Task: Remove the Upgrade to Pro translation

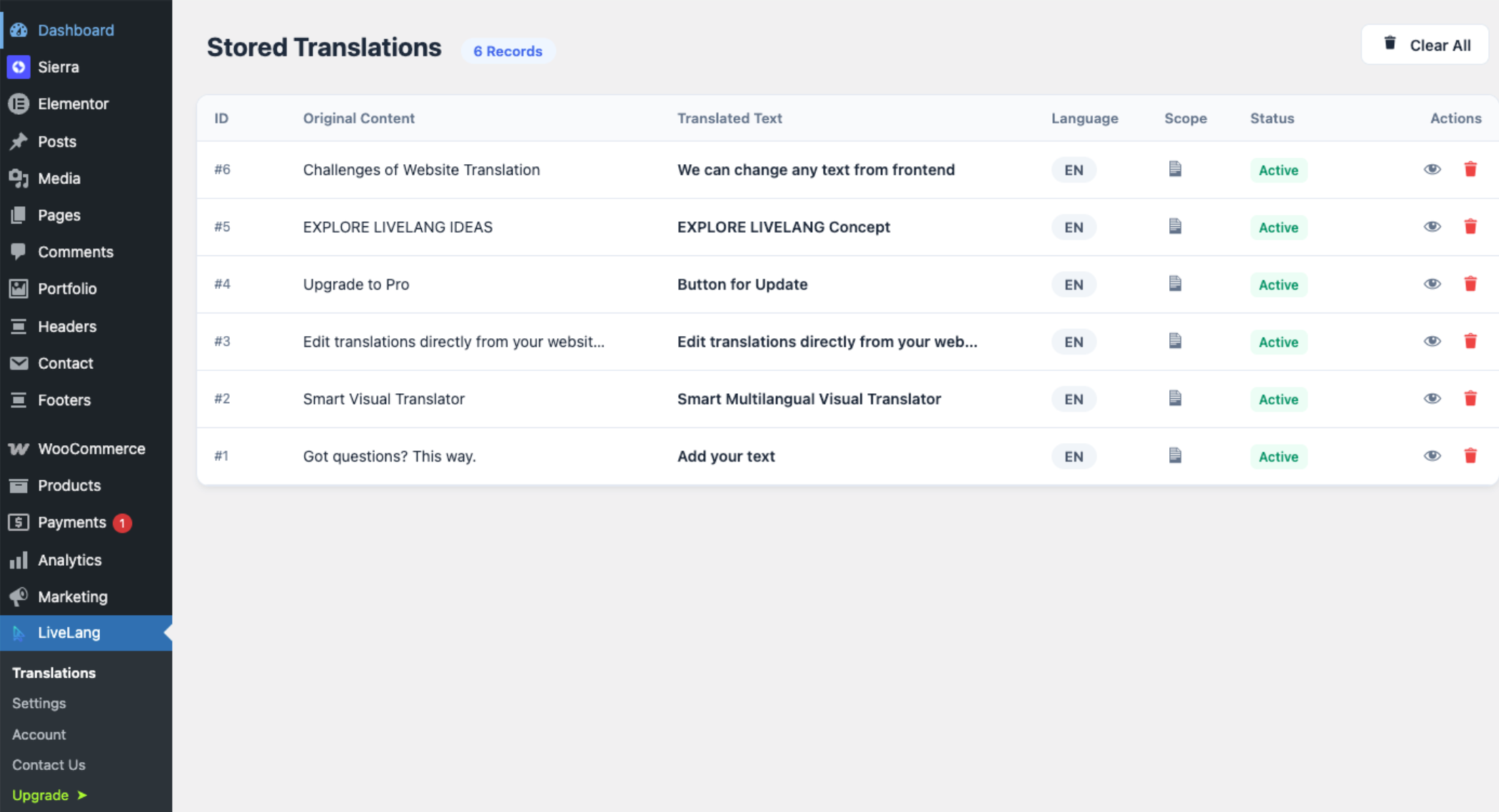Action: pyautogui.click(x=1470, y=283)
